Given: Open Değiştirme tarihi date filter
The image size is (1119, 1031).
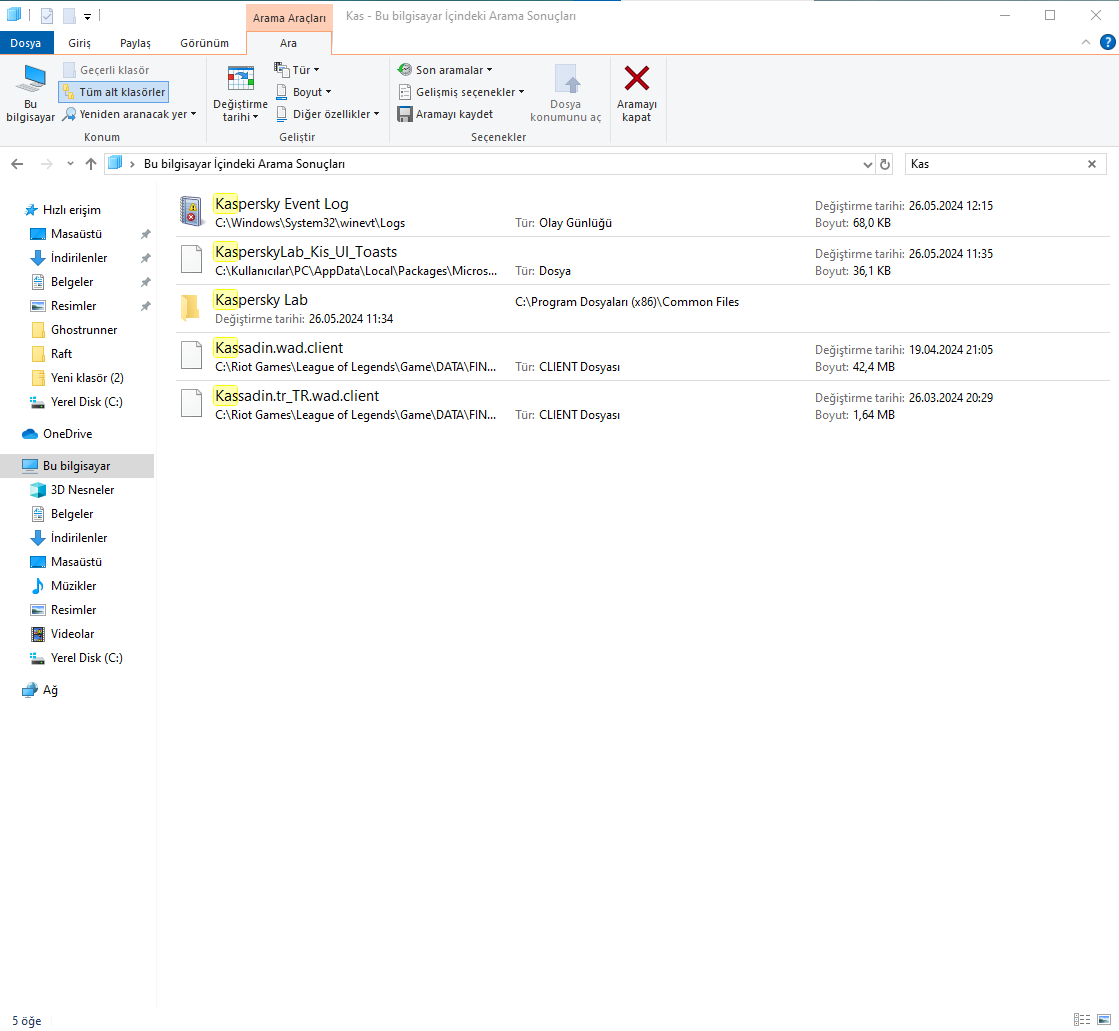Looking at the screenshot, I should [x=240, y=94].
